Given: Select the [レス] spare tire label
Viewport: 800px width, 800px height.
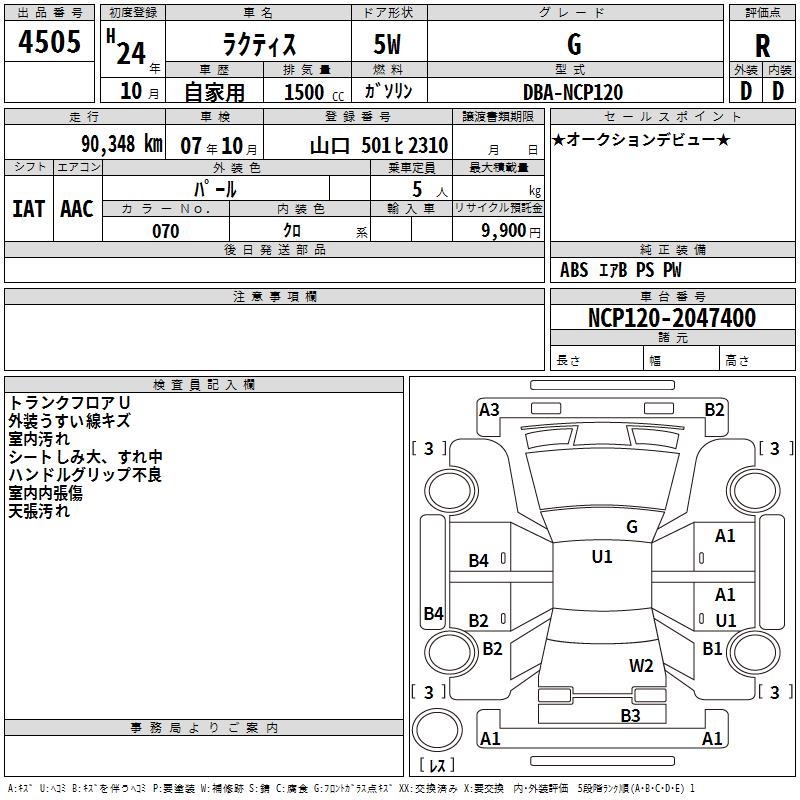Looking at the screenshot, I should coord(437,765).
